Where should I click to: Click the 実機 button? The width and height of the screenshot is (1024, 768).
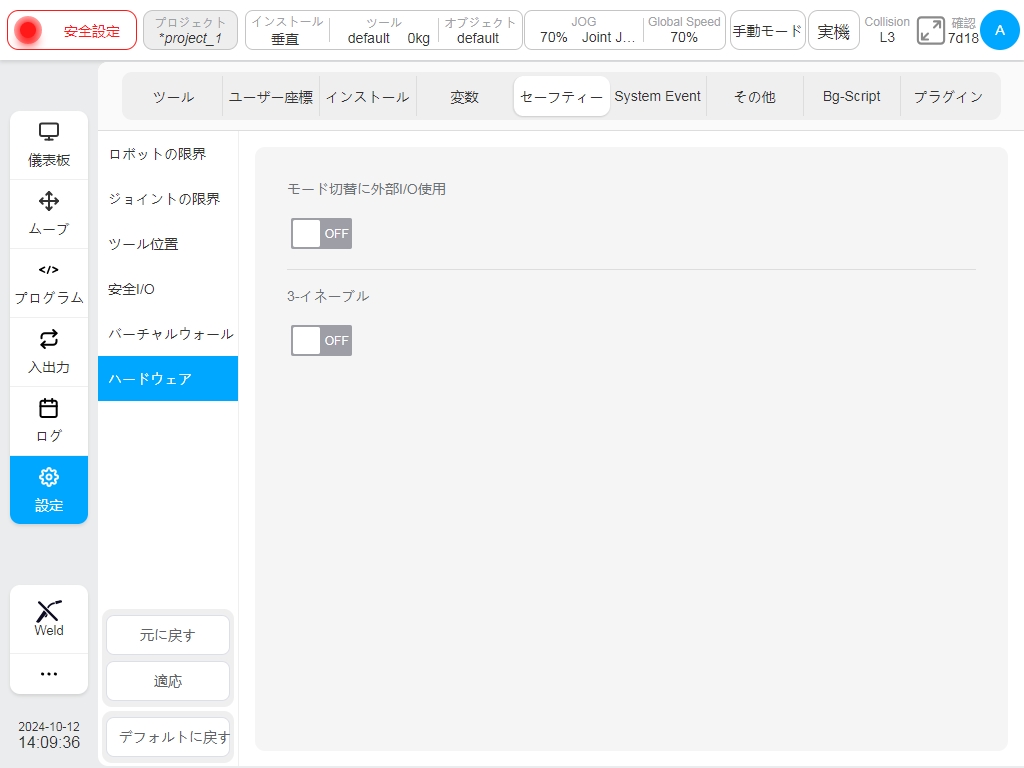click(833, 30)
